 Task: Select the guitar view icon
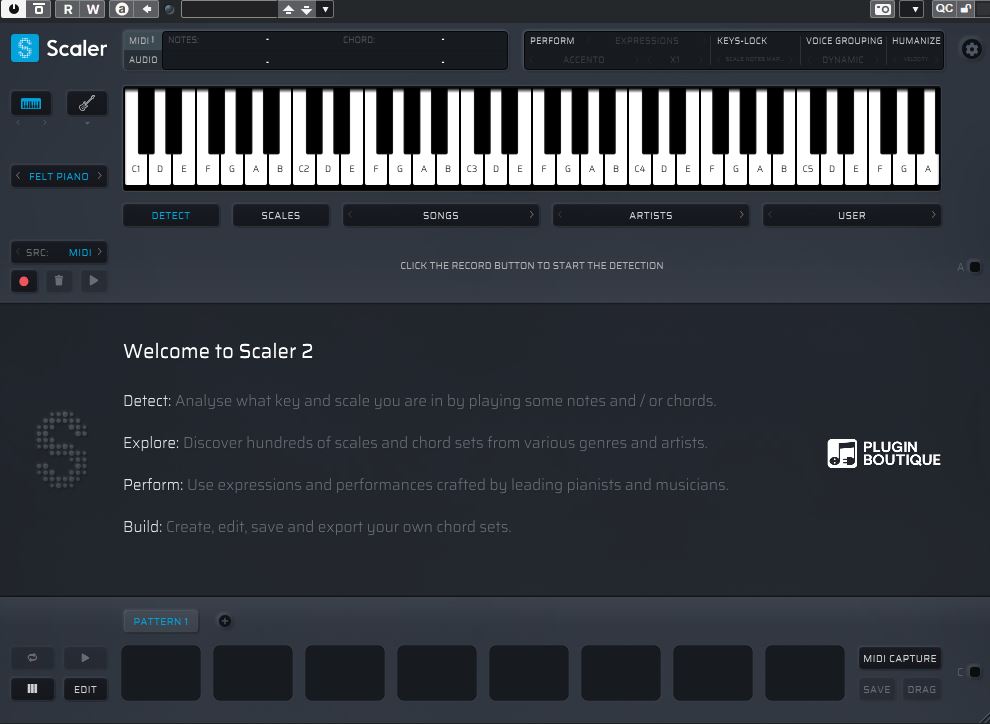coord(87,104)
